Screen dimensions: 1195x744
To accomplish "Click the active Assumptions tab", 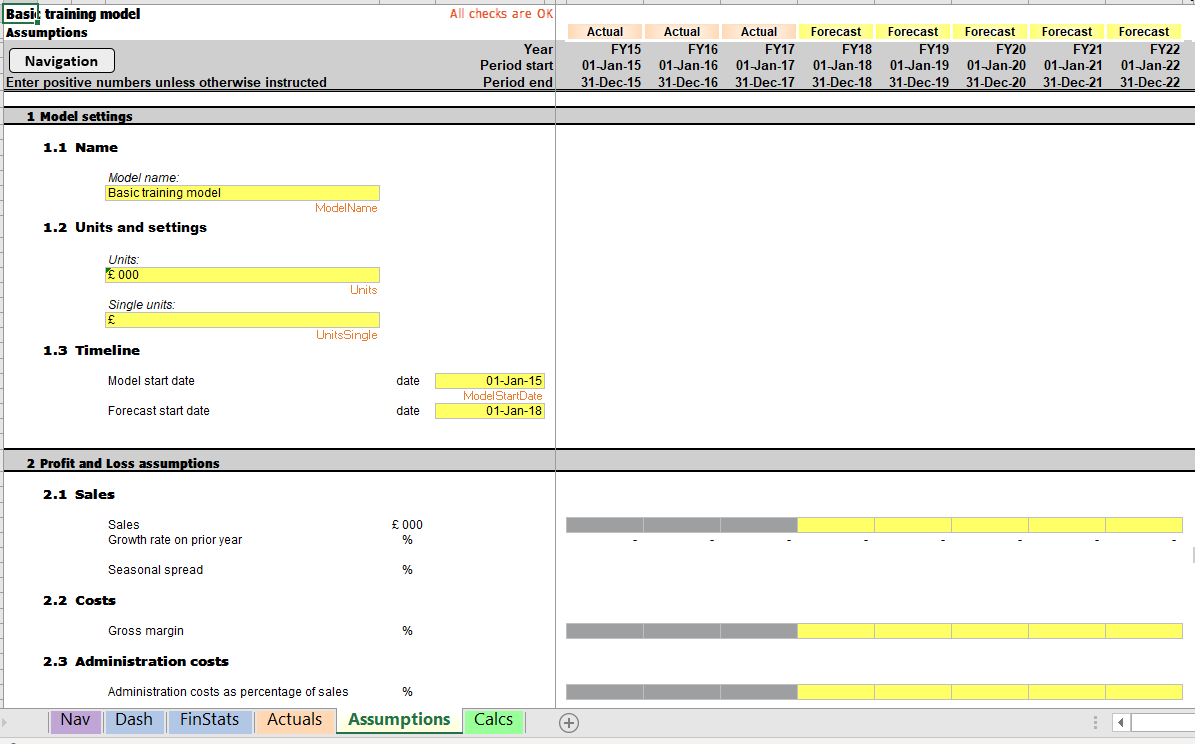I will tap(399, 720).
